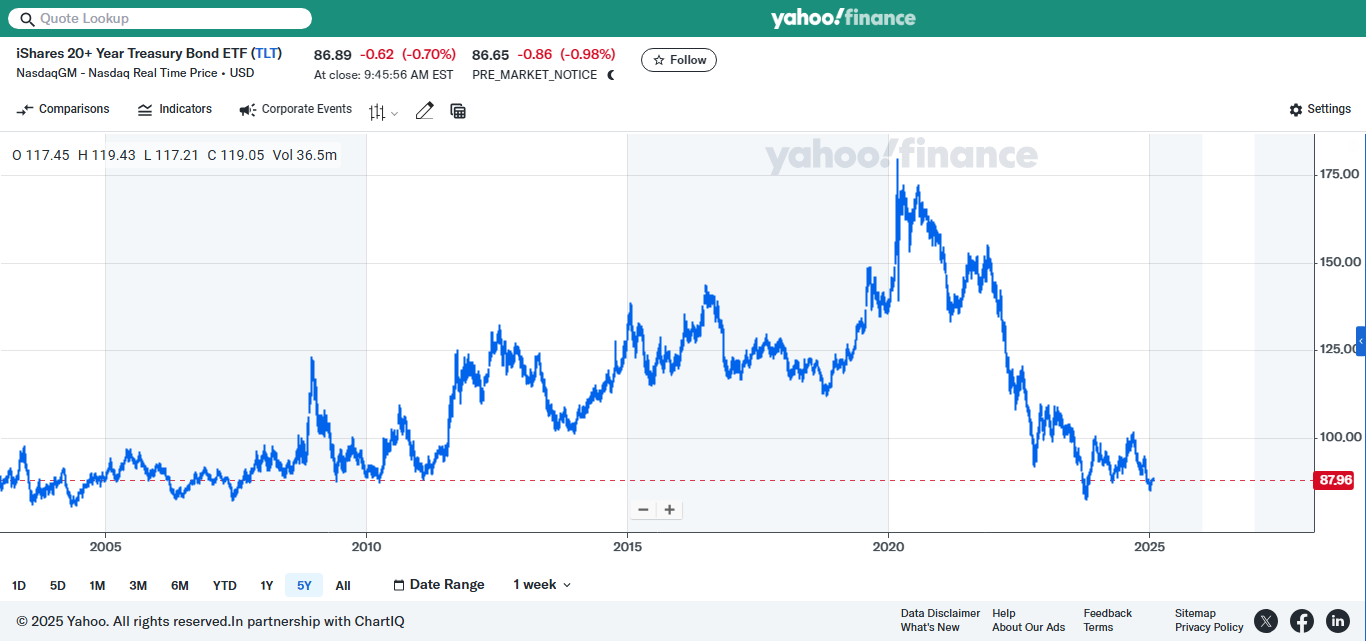Click the 2005 label on time axis

105,547
